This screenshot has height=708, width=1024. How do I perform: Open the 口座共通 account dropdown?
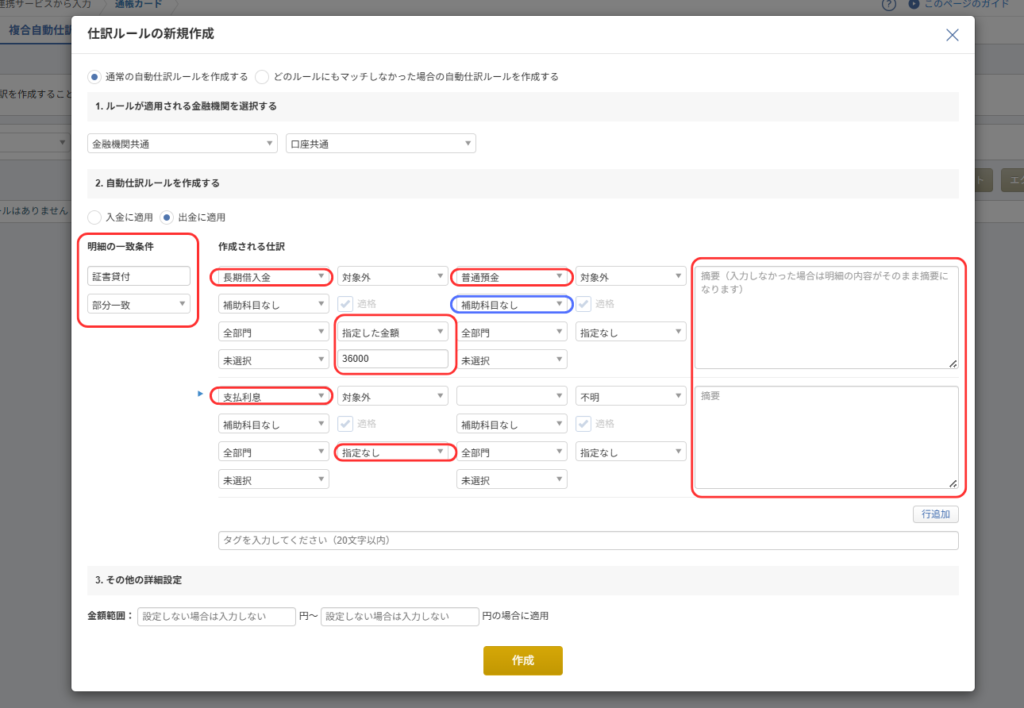[x=380, y=144]
